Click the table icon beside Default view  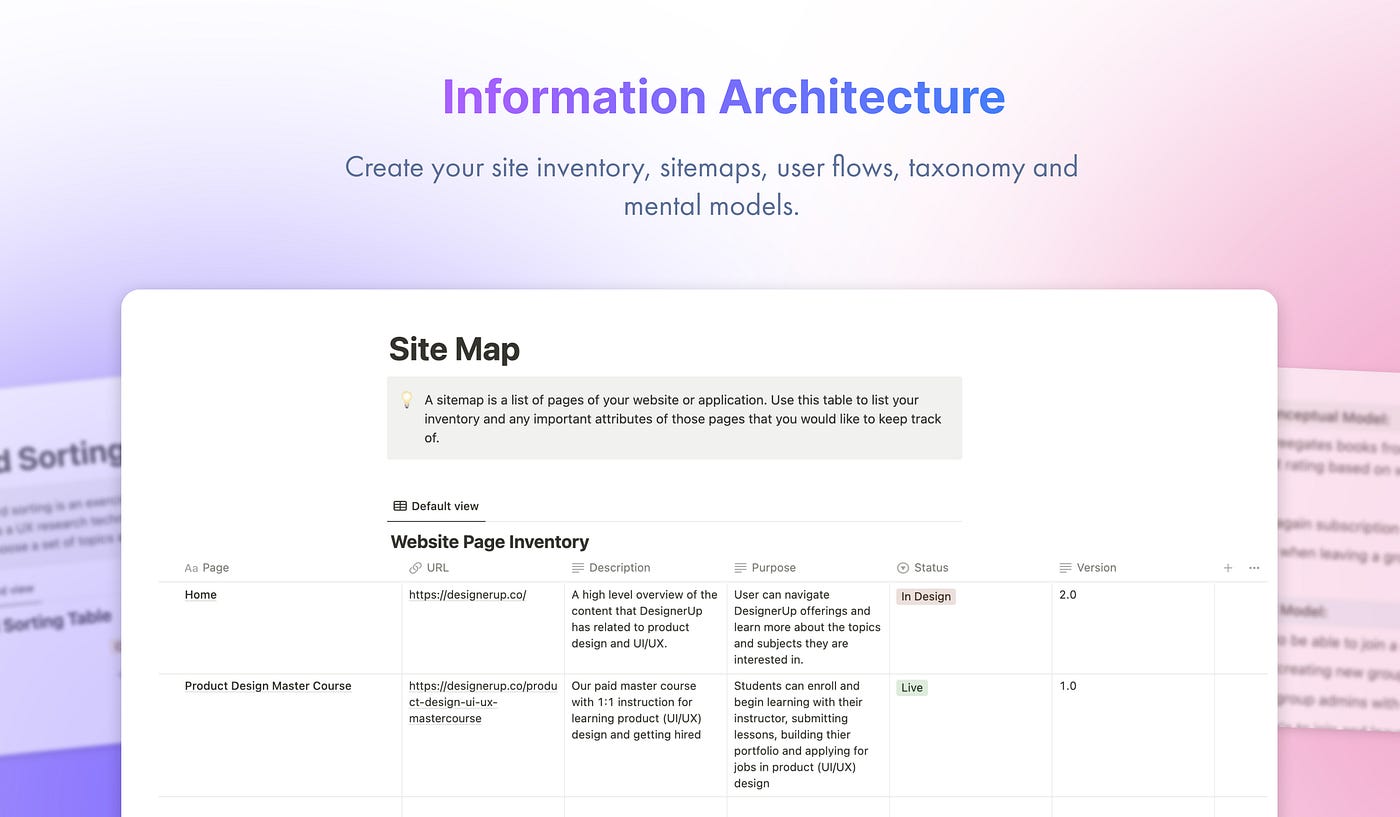pyautogui.click(x=400, y=506)
